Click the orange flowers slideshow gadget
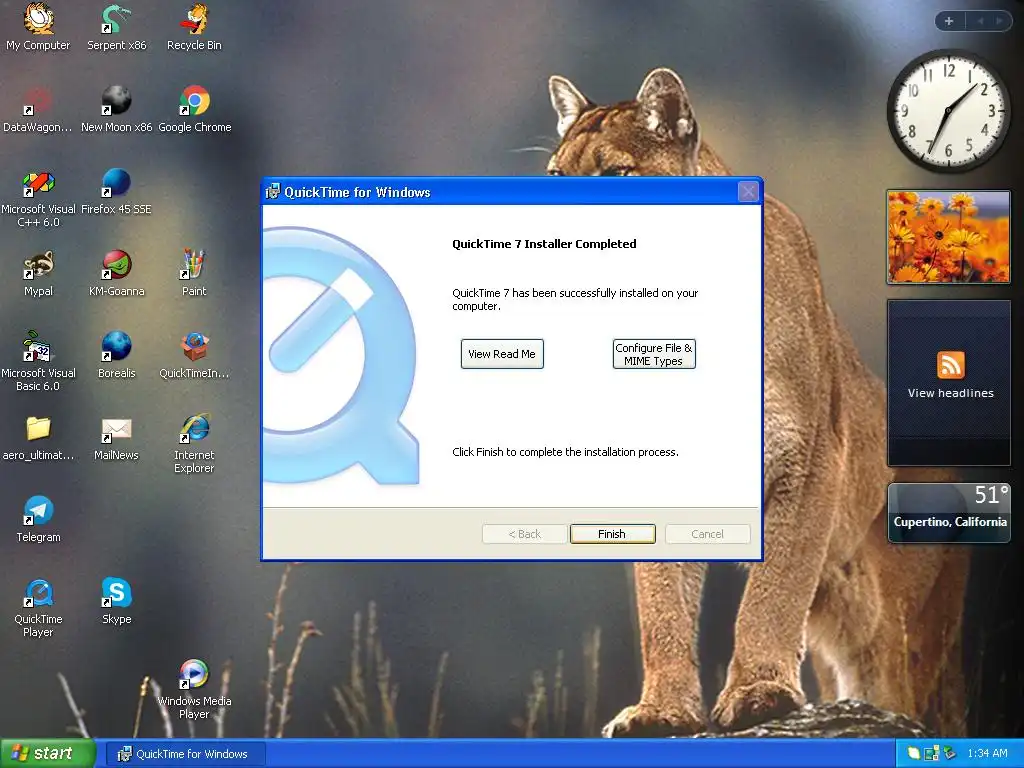 [948, 237]
